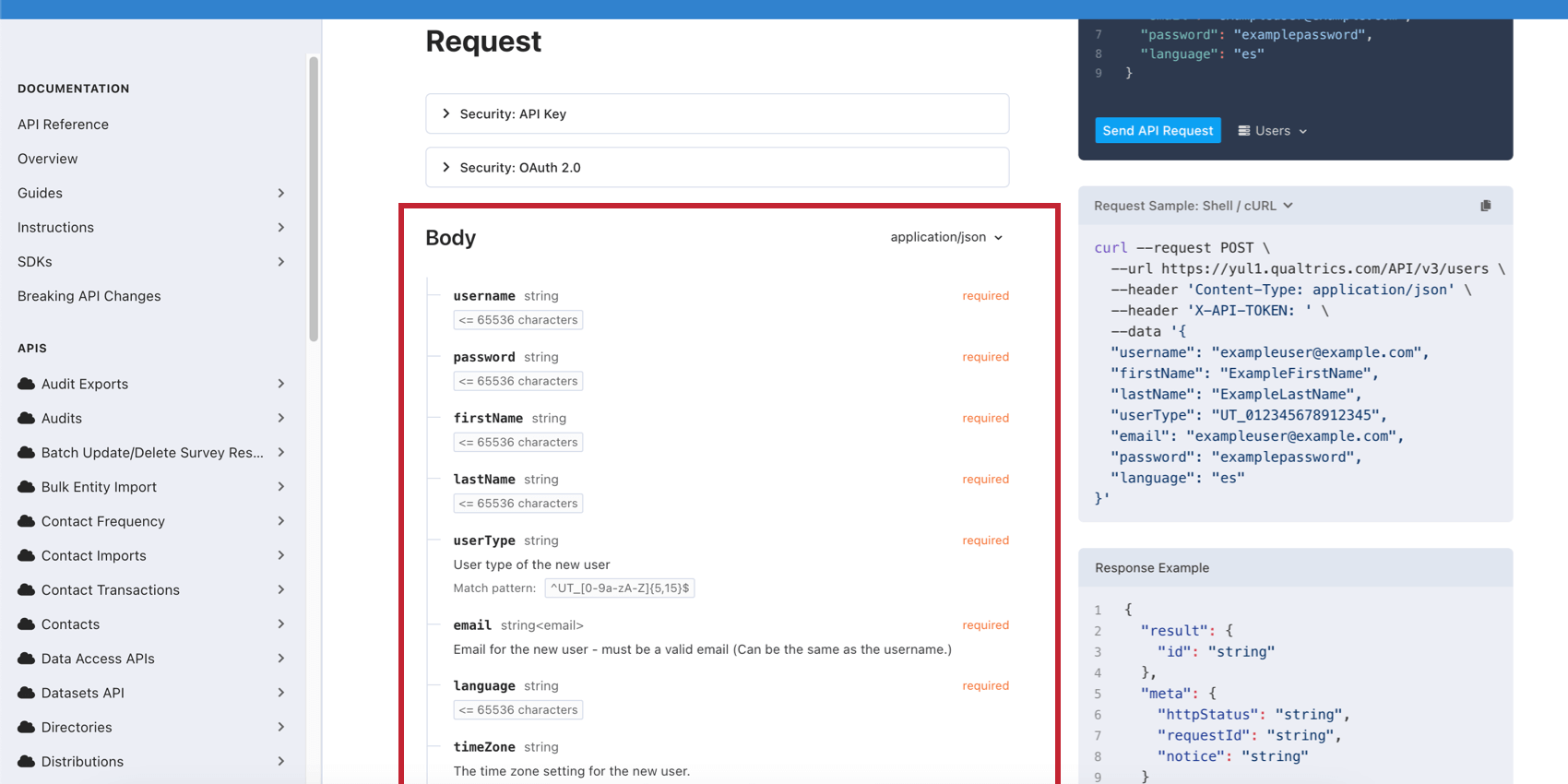Viewport: 1568px width, 784px height.
Task: Click the cloud icon beside Contact Frequency
Action: [x=27, y=521]
